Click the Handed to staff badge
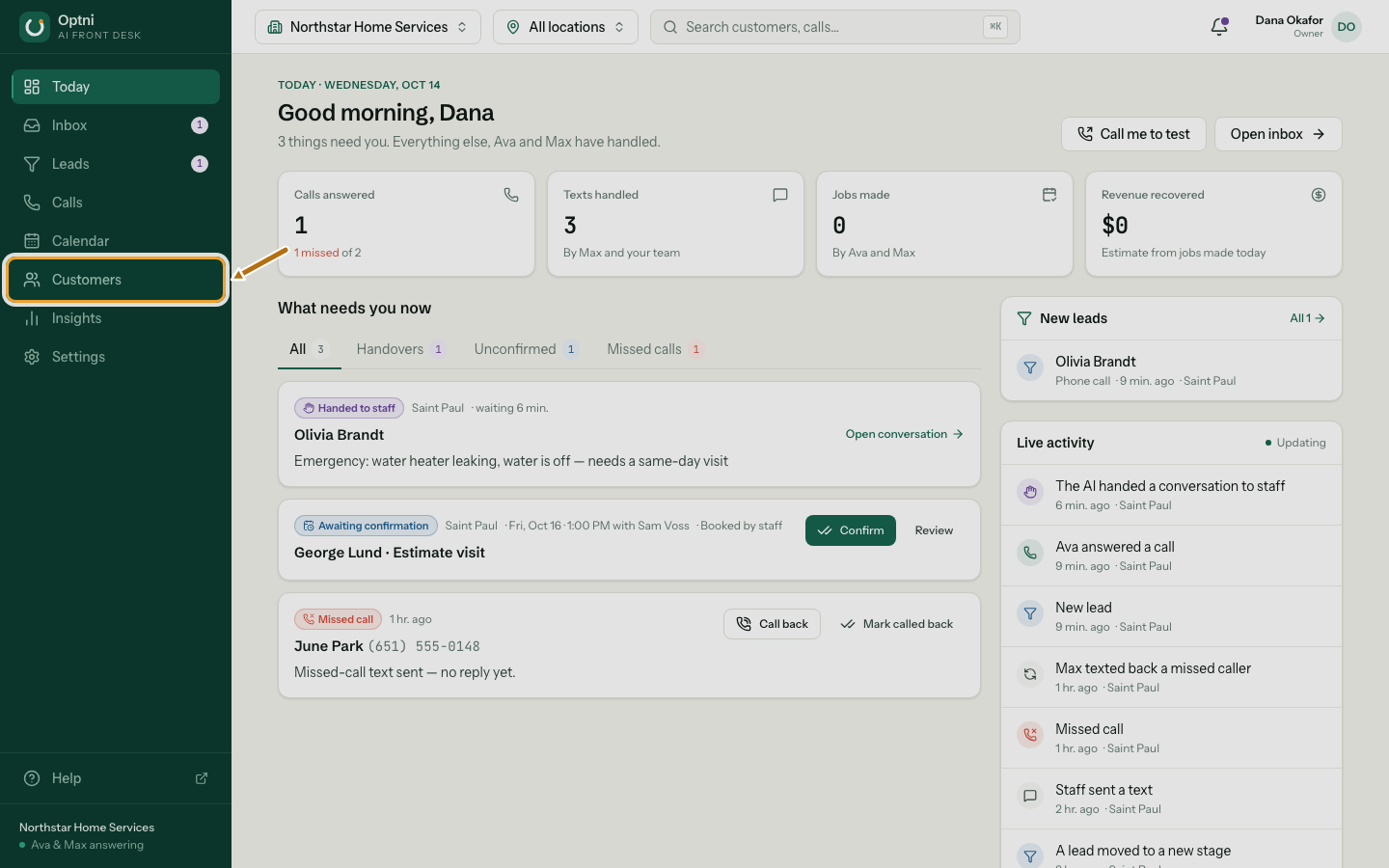The height and width of the screenshot is (868, 1389). [349, 408]
